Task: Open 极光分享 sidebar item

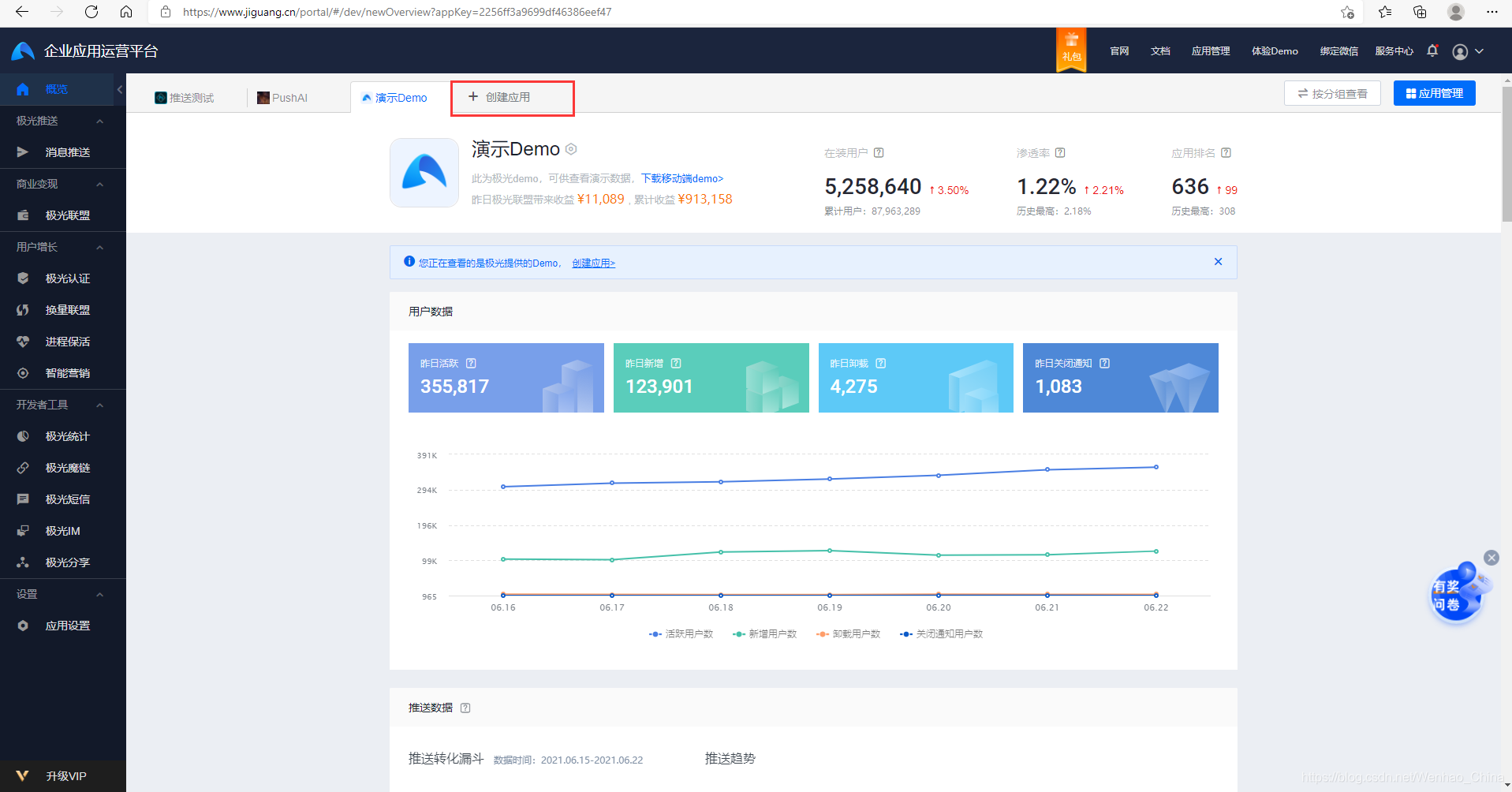Action: (x=63, y=562)
